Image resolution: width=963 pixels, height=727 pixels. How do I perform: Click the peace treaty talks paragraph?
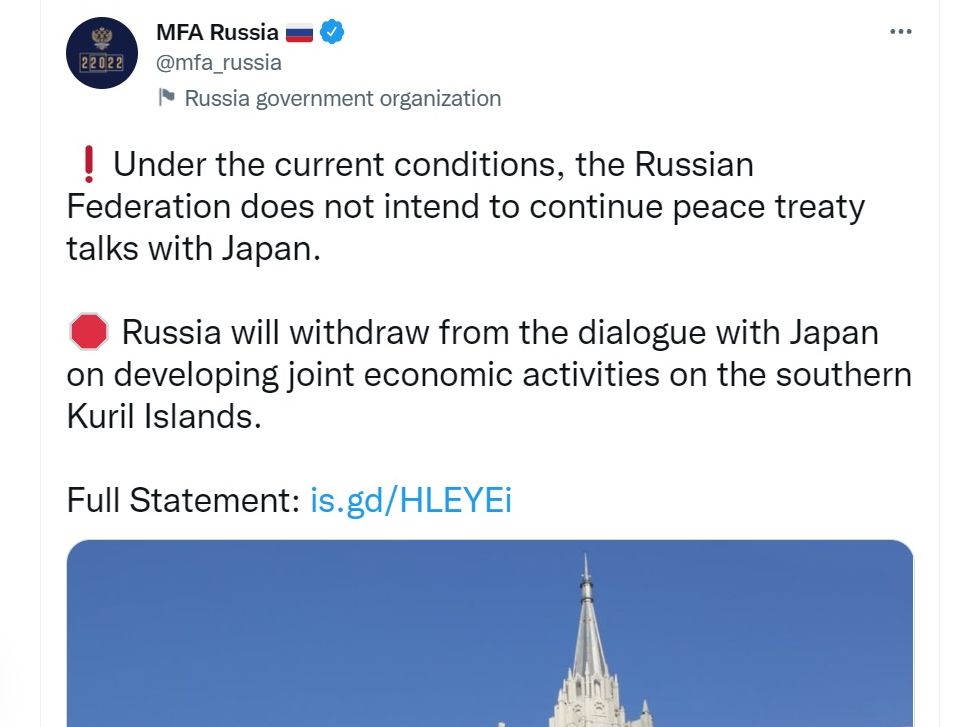(465, 206)
